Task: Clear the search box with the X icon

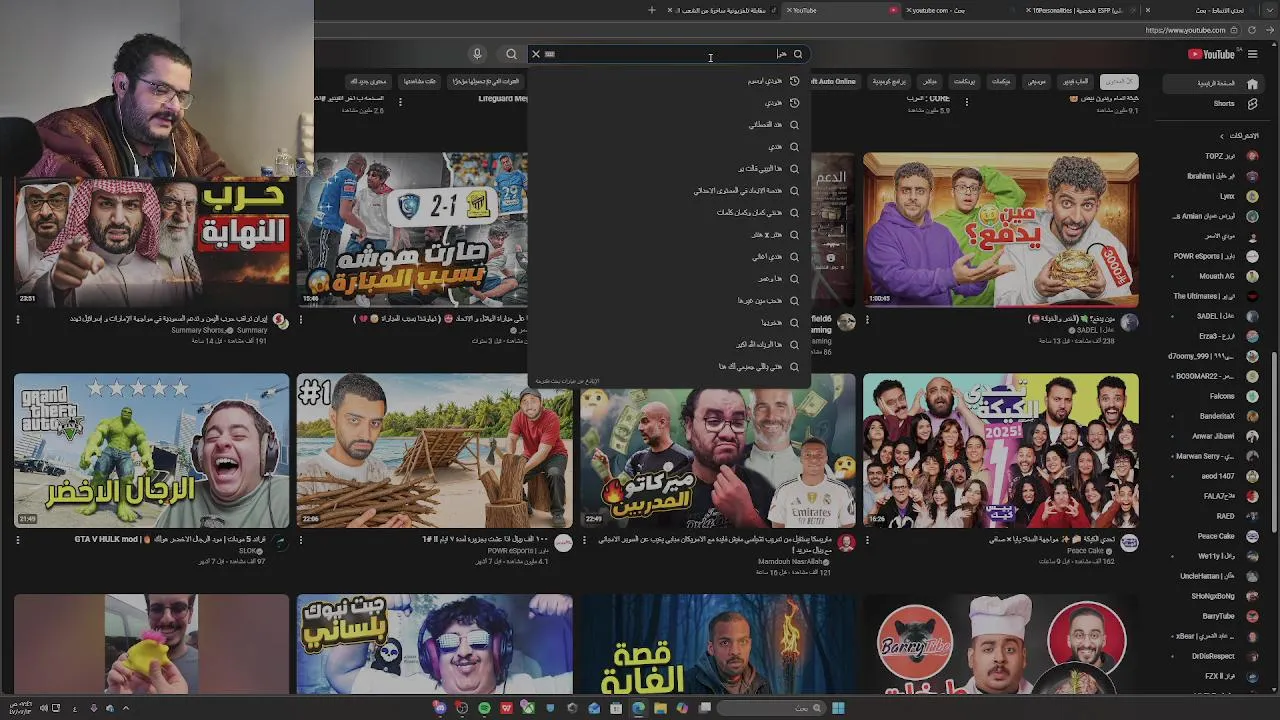Action: click(x=536, y=54)
